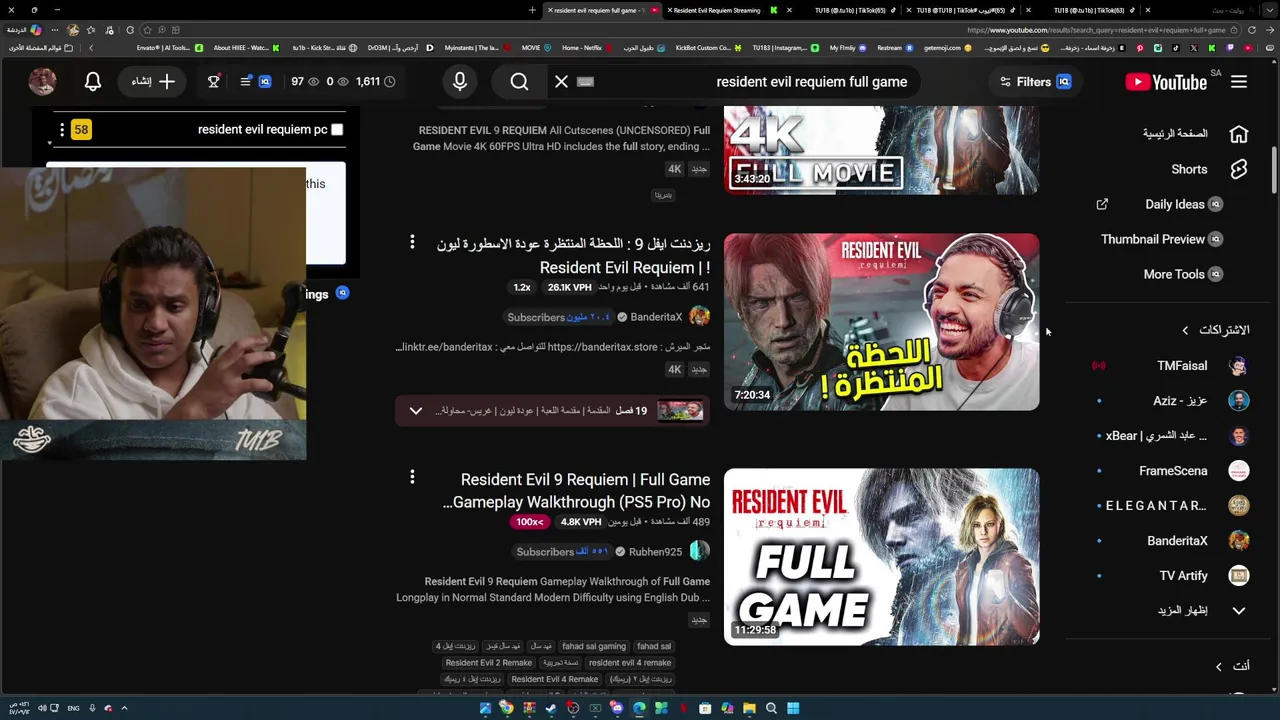Open options menu for Full Game walkthrough video
1280x720 pixels.
click(x=411, y=478)
